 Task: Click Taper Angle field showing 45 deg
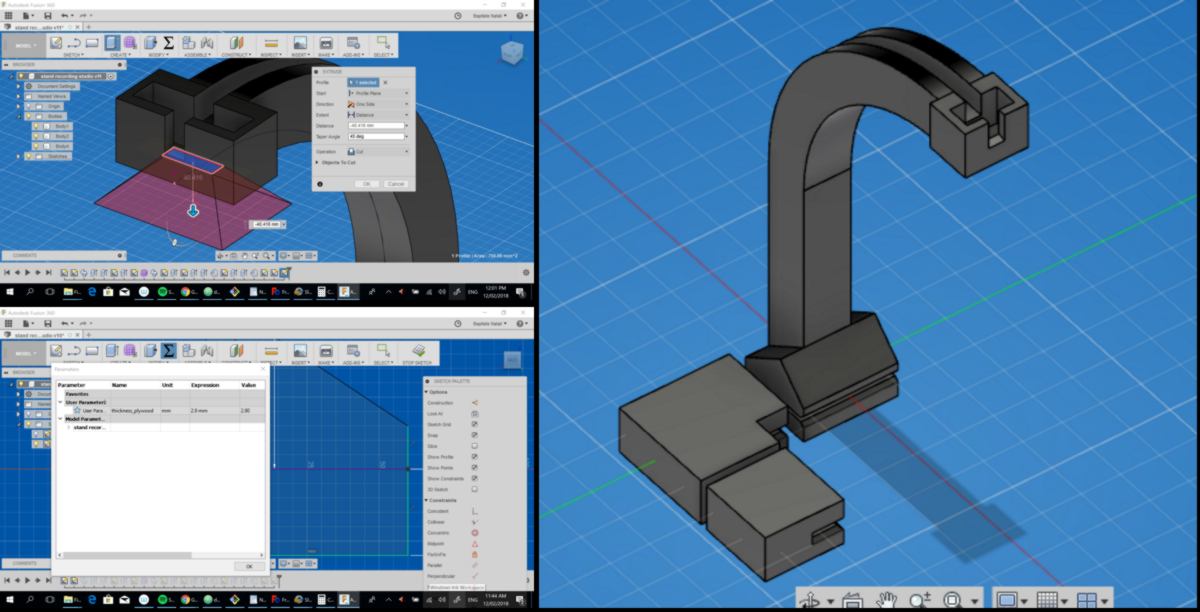pos(376,137)
